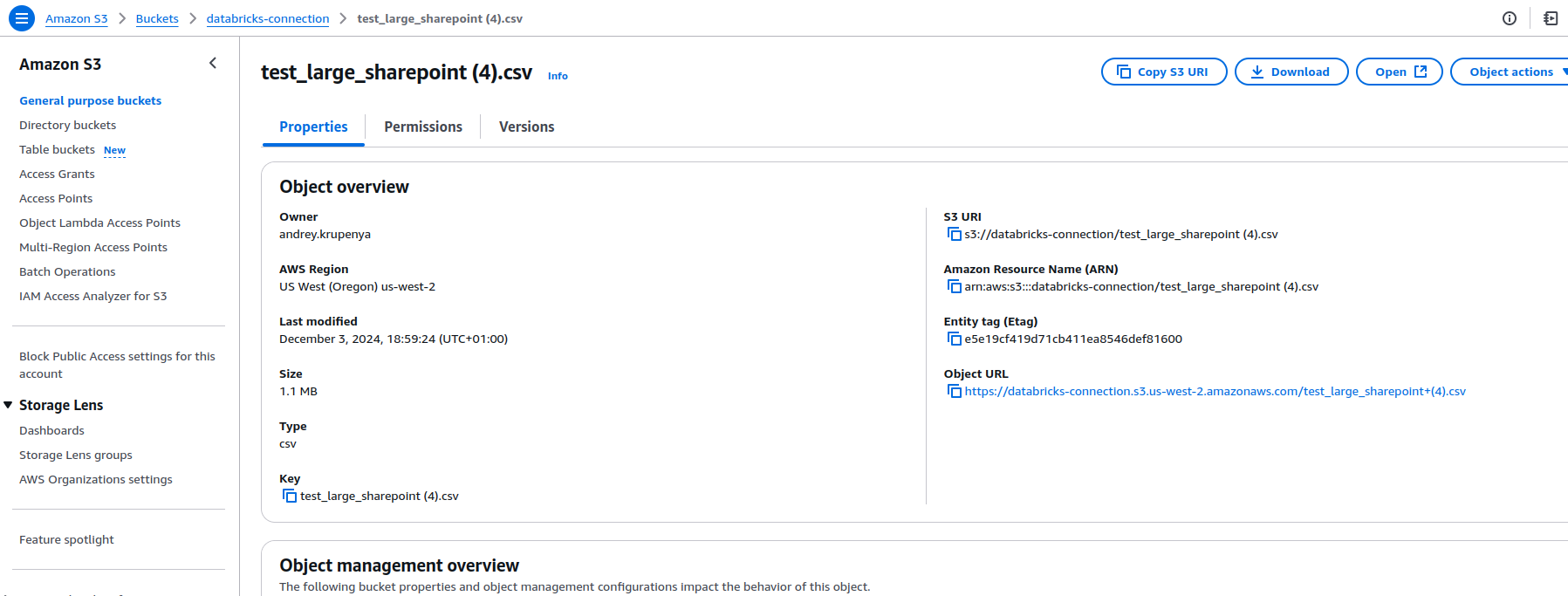Copy the S3 URI value icon
Viewport: 1568px width, 596px height.
click(954, 234)
